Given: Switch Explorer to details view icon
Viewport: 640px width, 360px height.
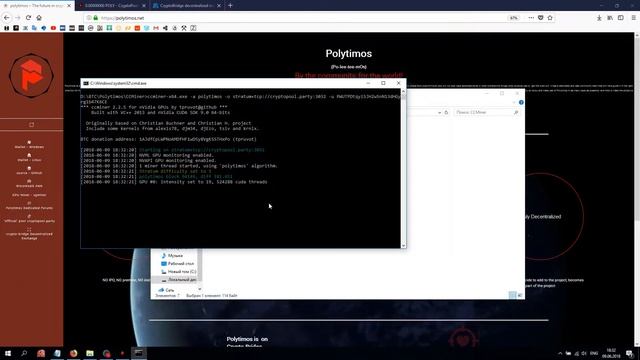Looking at the screenshot, I should tap(513, 295).
